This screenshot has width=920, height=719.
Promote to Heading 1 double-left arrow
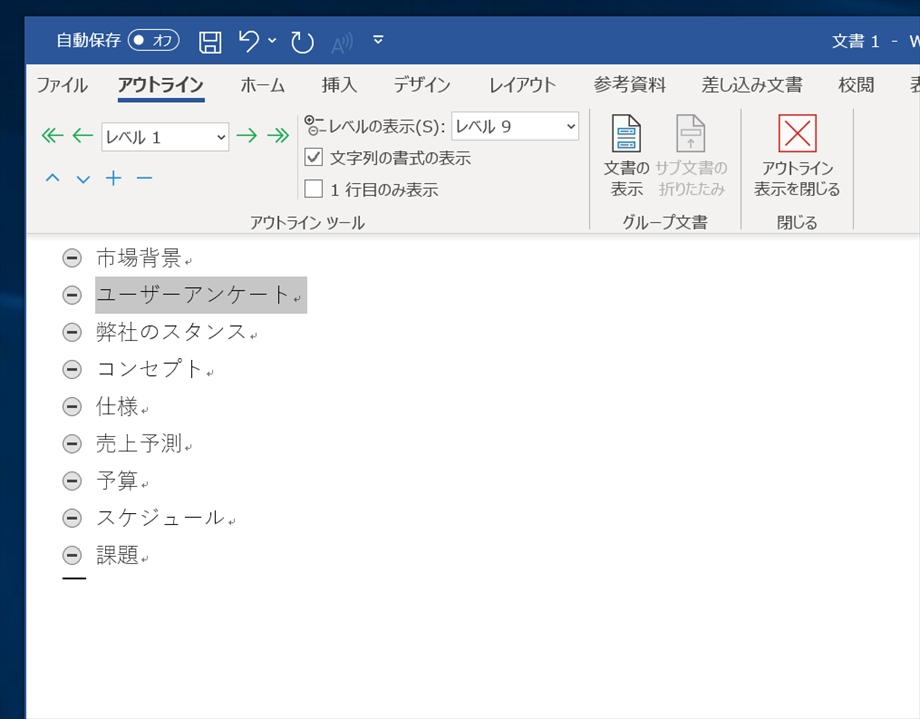tap(52, 137)
